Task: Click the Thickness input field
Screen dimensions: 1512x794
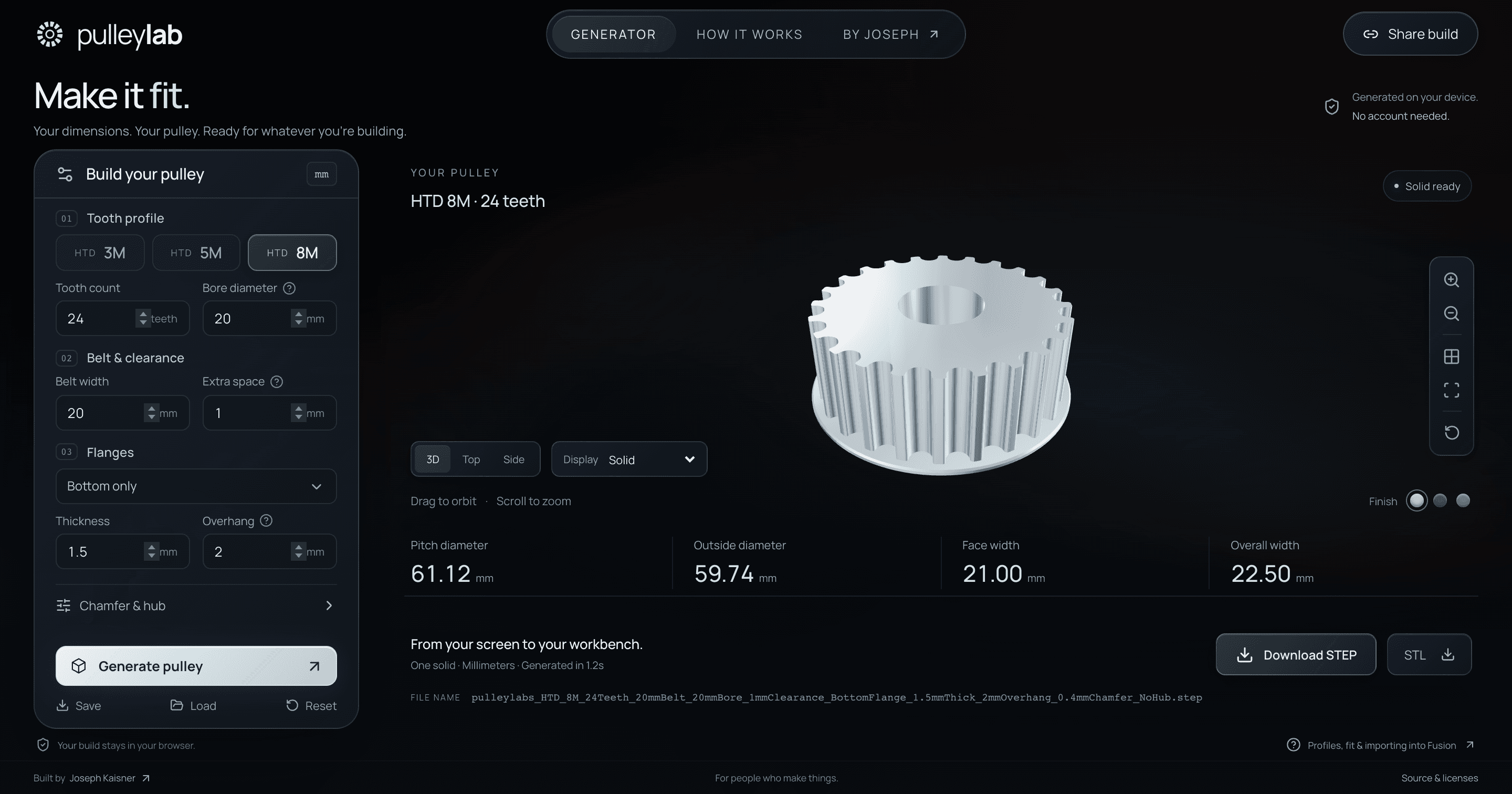Action: pyautogui.click(x=122, y=551)
